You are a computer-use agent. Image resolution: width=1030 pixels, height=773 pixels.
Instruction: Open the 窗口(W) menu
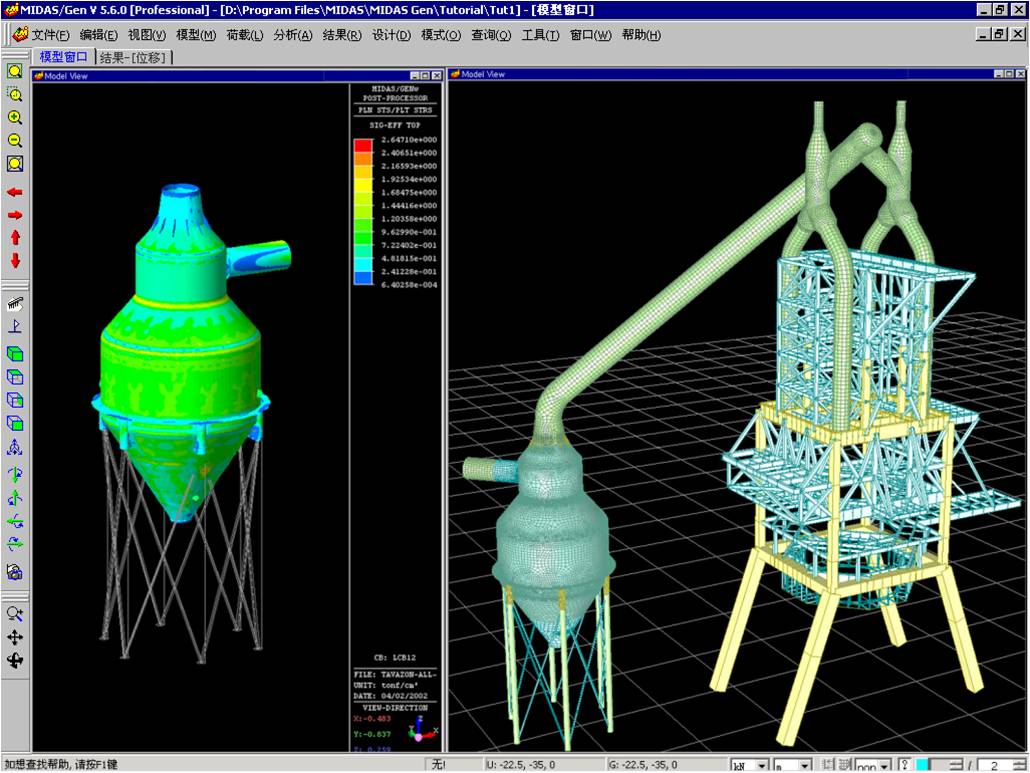(x=591, y=35)
